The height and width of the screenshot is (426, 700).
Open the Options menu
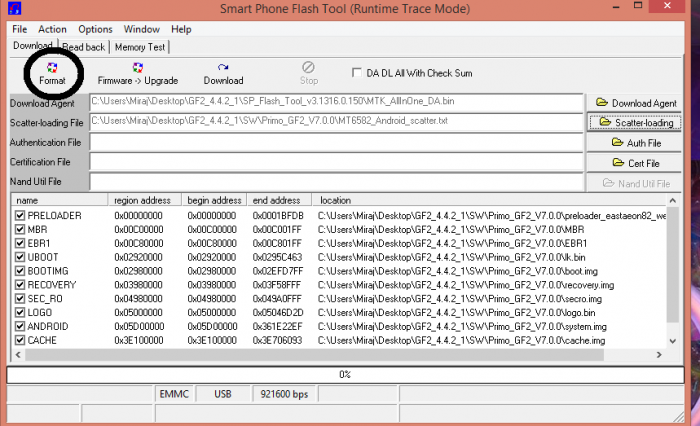95,30
